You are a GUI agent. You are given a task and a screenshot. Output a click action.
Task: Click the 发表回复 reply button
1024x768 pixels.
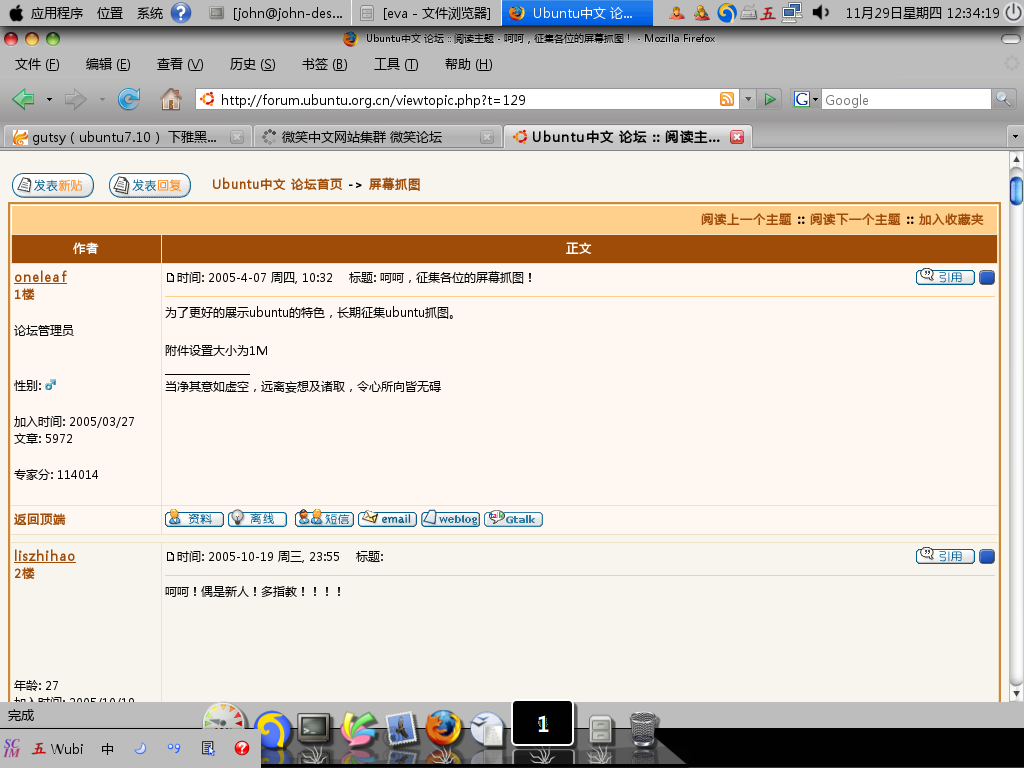click(x=150, y=185)
